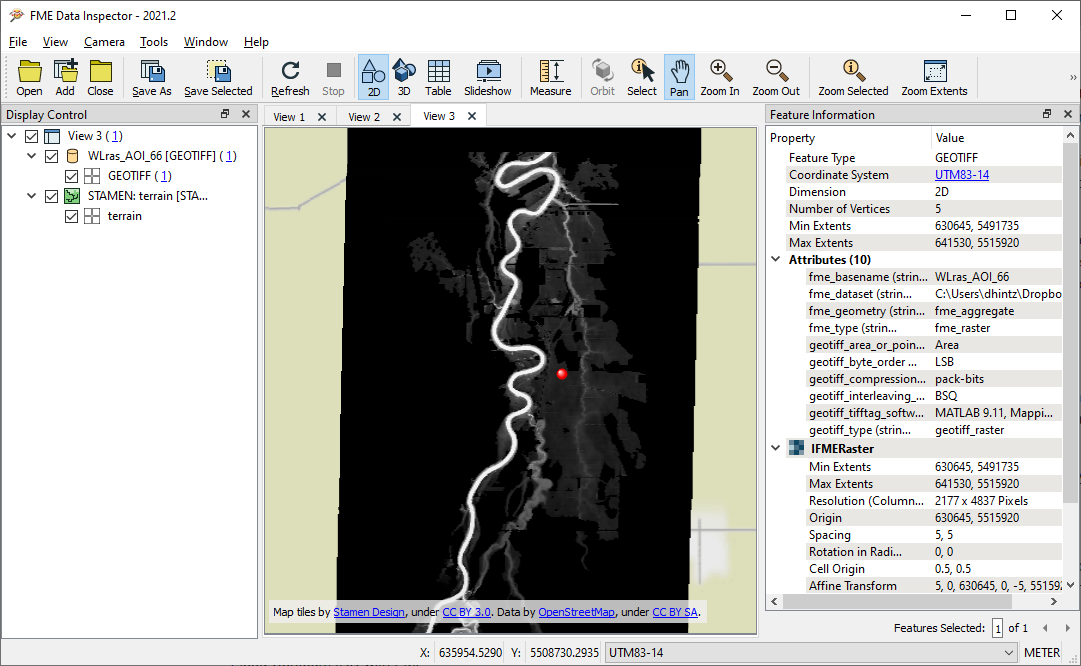Click the Y coordinate field
Screen dimensions: 1081x666
click(565, 652)
